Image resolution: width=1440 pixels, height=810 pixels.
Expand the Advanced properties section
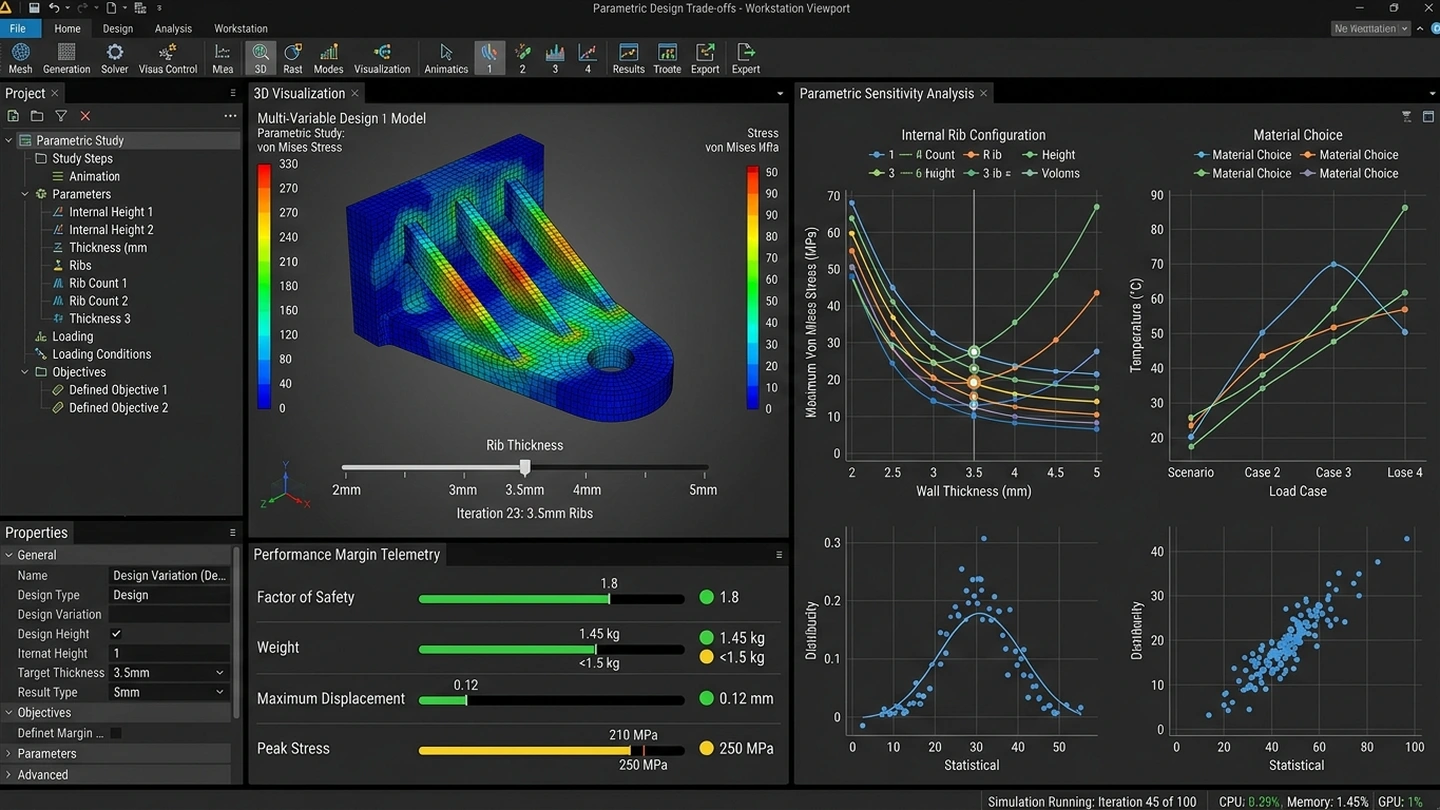[x=9, y=775]
